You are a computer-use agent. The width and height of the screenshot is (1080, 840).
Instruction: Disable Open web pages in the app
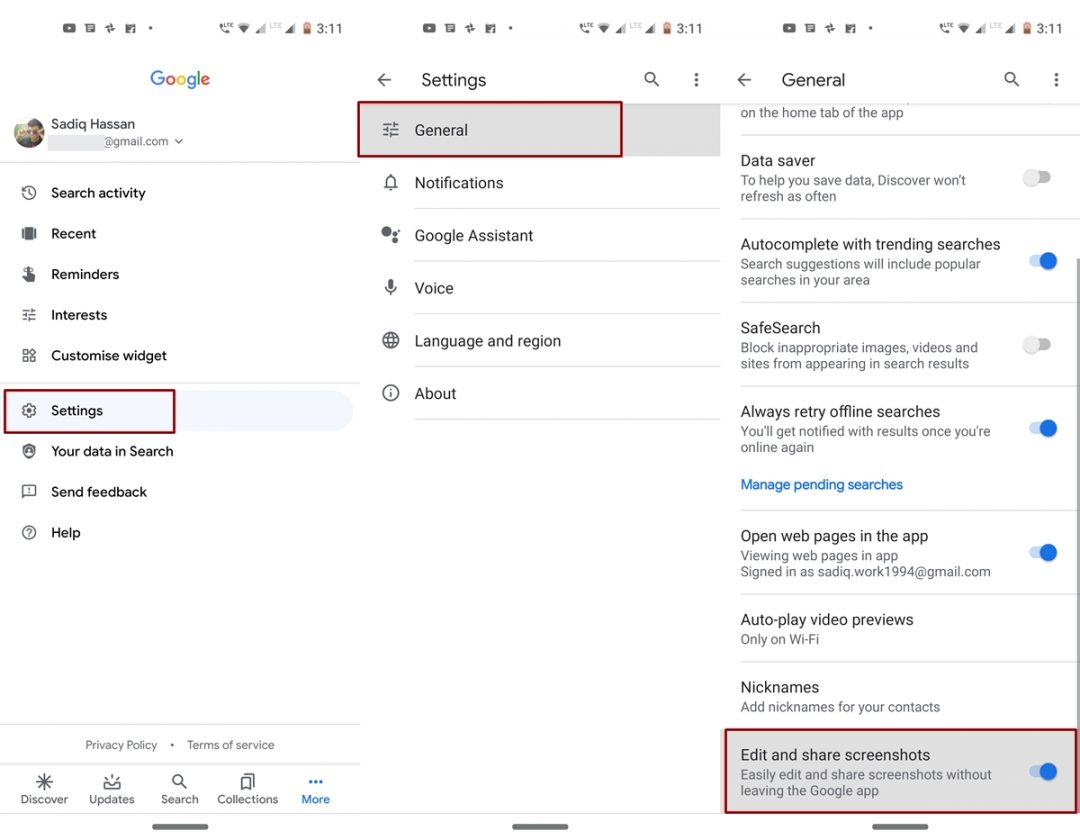pyautogui.click(x=1043, y=552)
